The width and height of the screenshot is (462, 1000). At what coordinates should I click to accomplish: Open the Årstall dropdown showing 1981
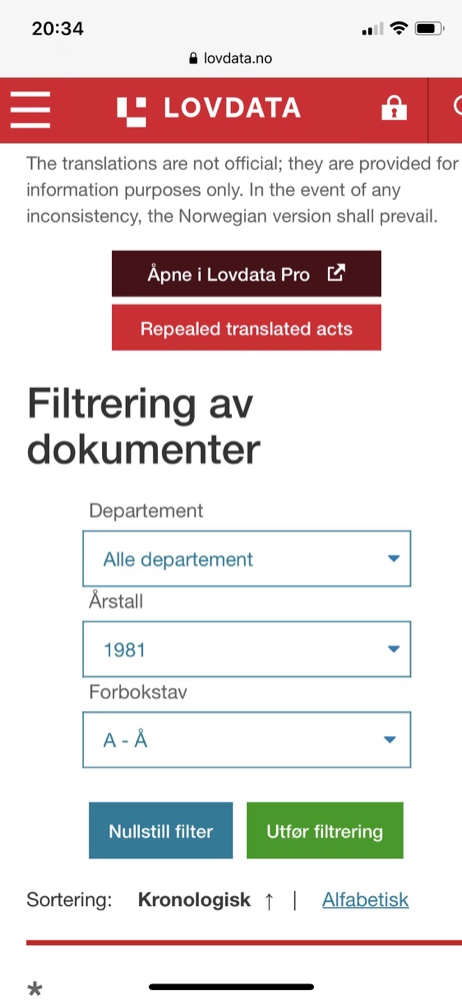pyautogui.click(x=246, y=649)
